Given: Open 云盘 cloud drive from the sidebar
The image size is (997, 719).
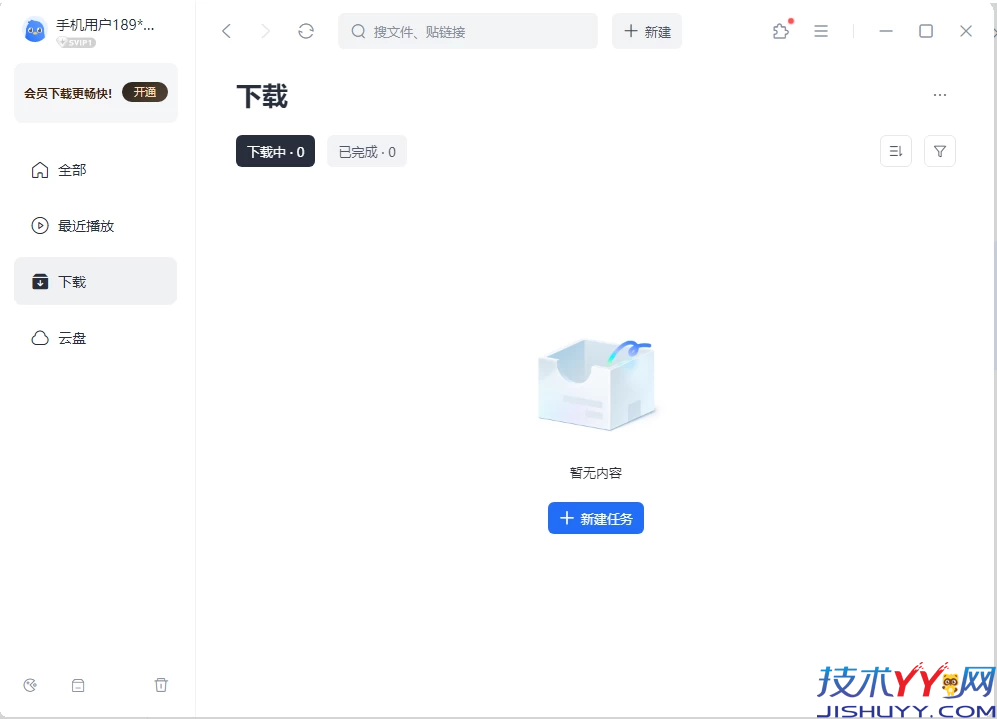Looking at the screenshot, I should (x=70, y=338).
